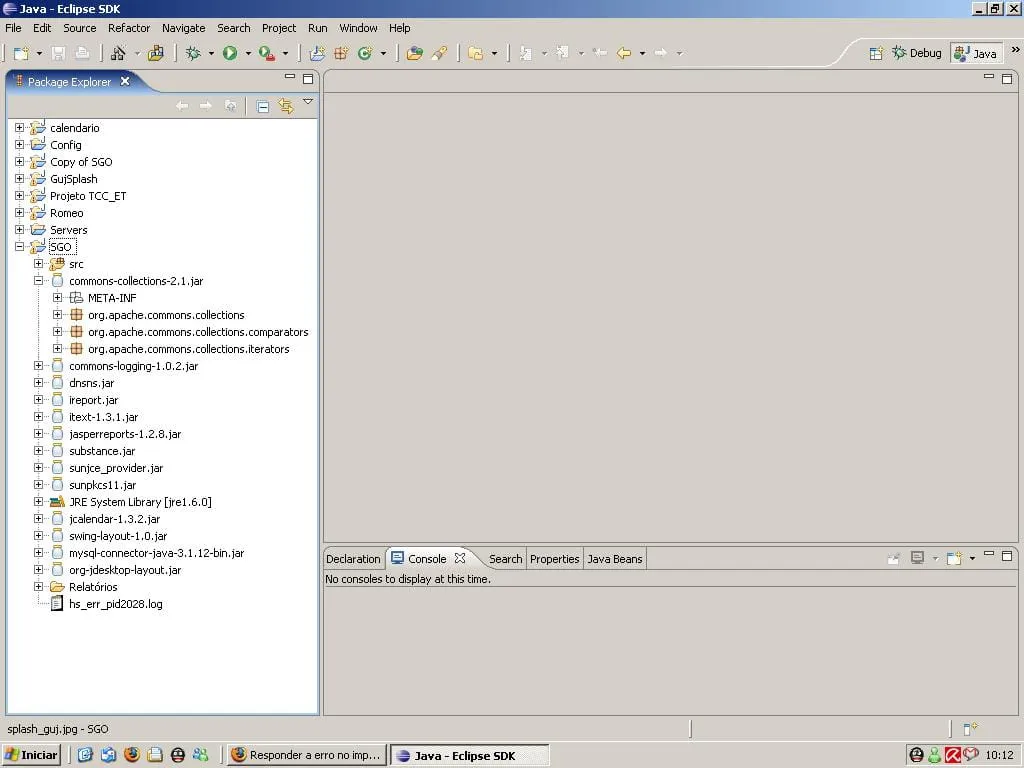Maximize the Console panel
Screen dimensions: 1024x768
1006,556
